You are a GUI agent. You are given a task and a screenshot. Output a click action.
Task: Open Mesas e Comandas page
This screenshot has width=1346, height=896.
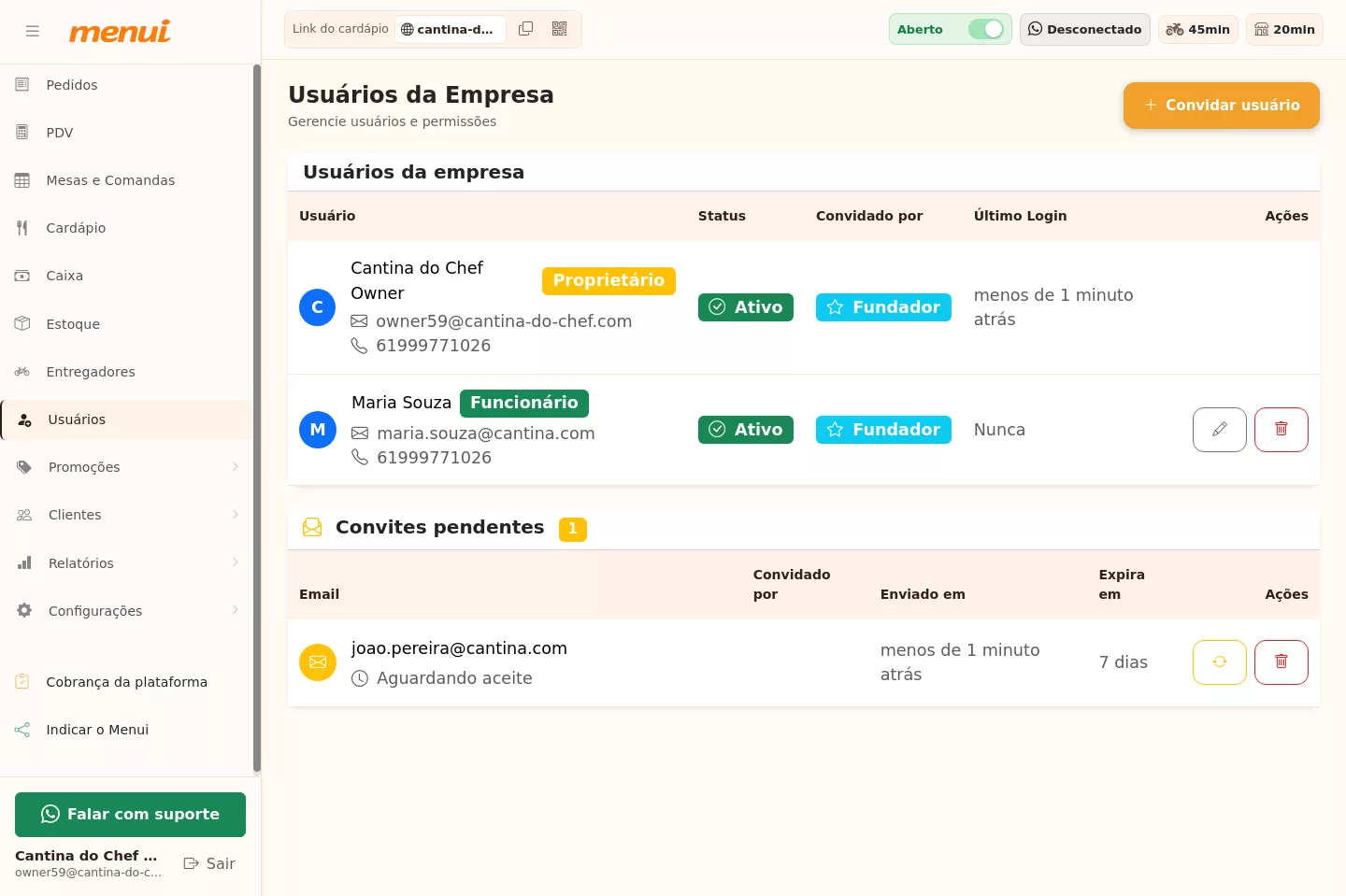pyautogui.click(x=127, y=180)
